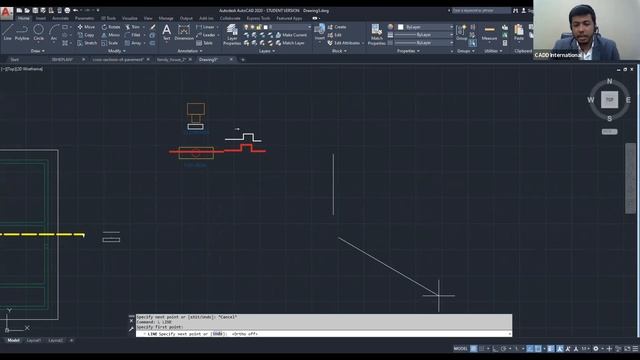This screenshot has width=640, height=360.
Task: Click the Fillet command
Action: (x=133, y=35)
